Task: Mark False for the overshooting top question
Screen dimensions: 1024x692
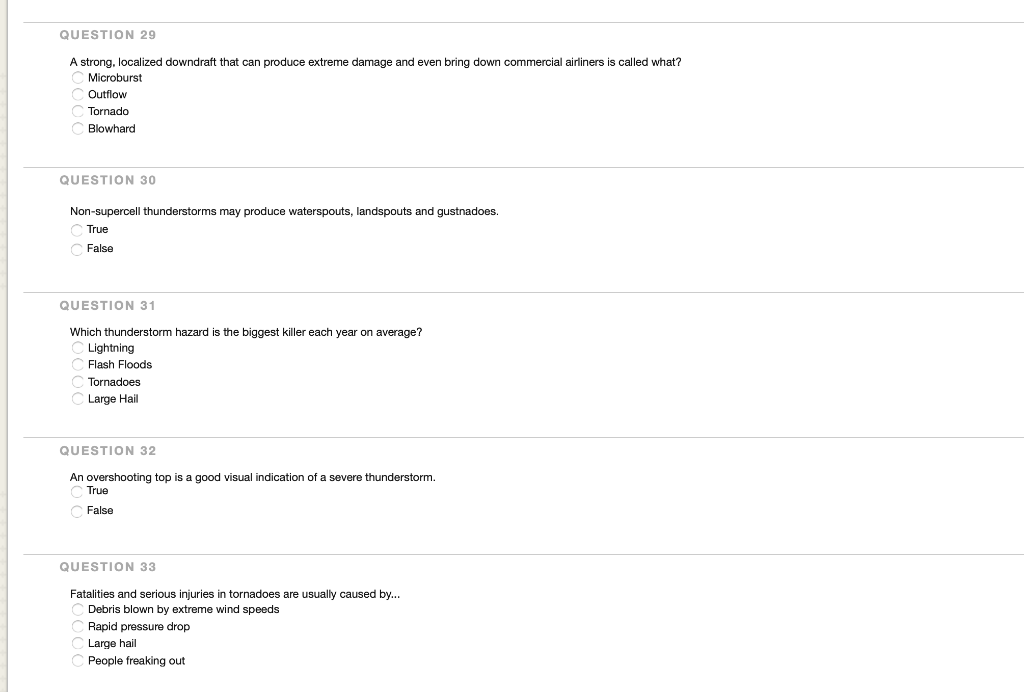Action: [x=77, y=510]
